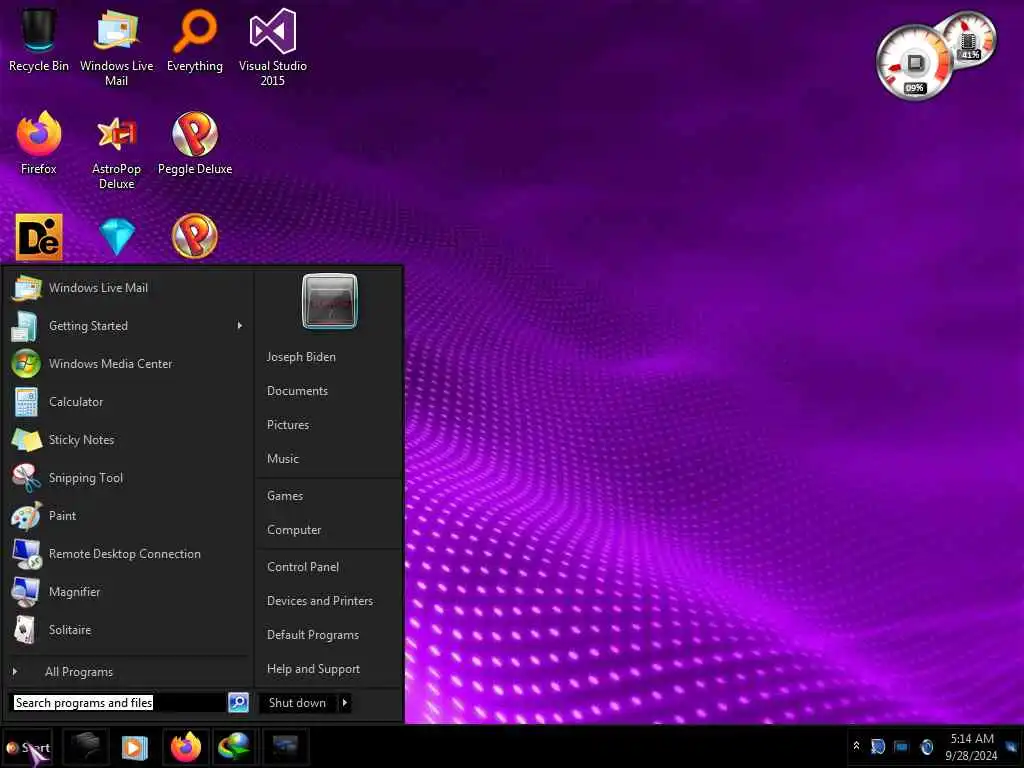The height and width of the screenshot is (768, 1024).
Task: Click the globe with arrow taskbar icon
Action: click(x=234, y=746)
